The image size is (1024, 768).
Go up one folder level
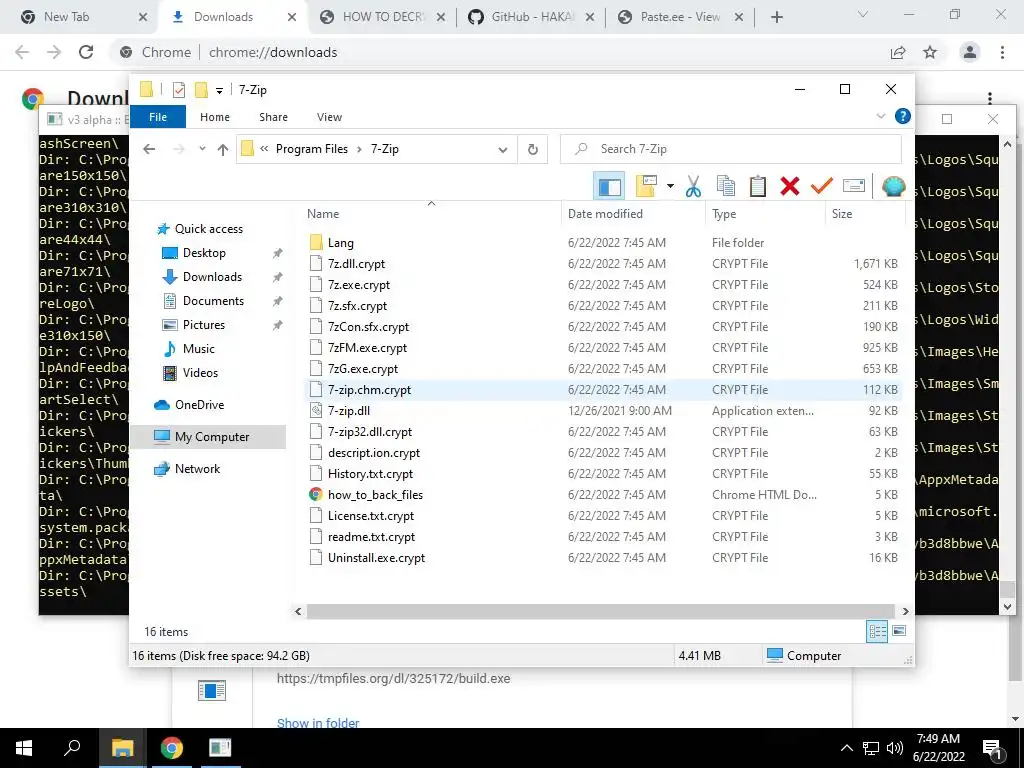[223, 150]
